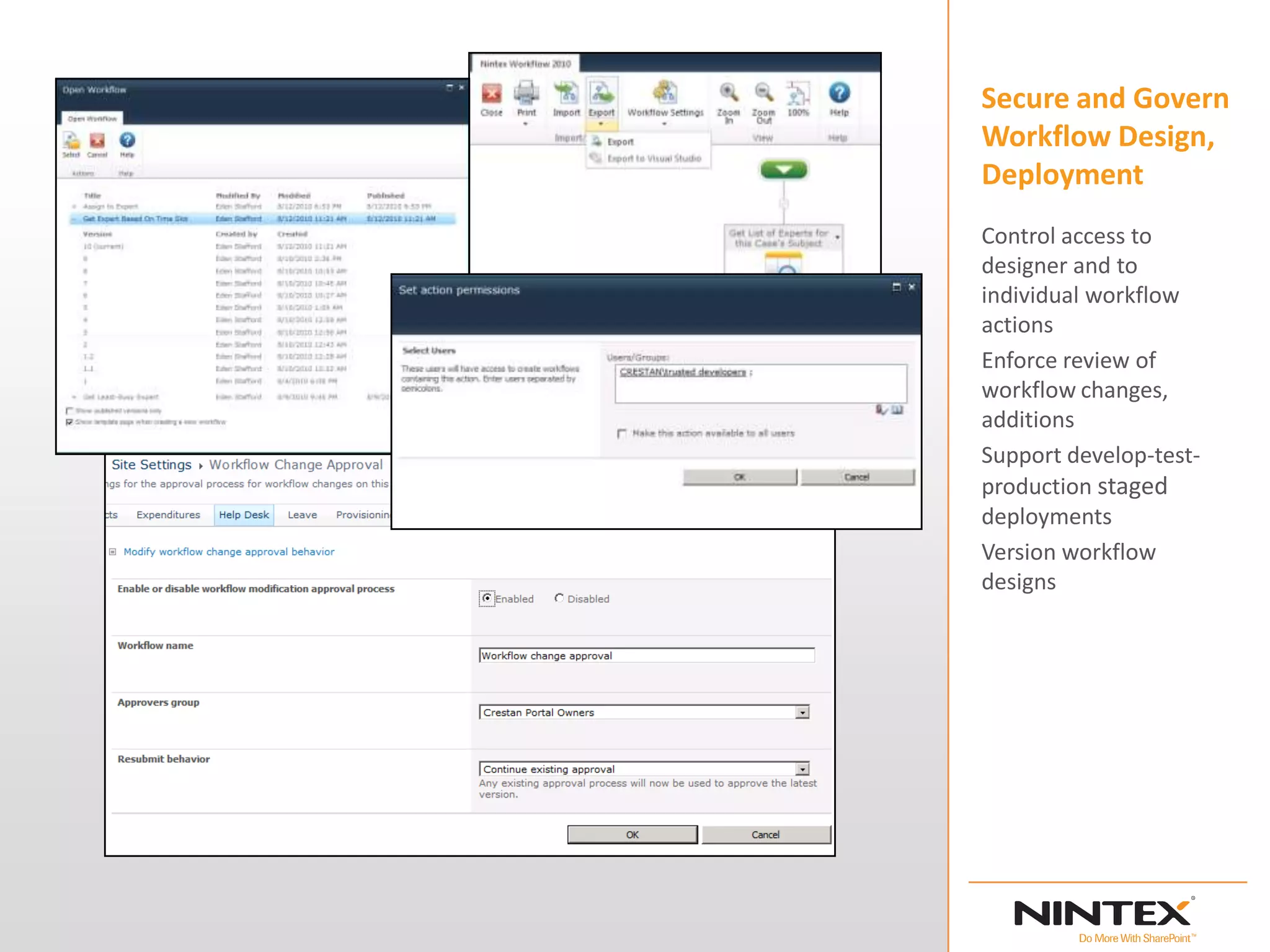Select the Enabled radio button
1270x952 pixels.
tap(487, 598)
